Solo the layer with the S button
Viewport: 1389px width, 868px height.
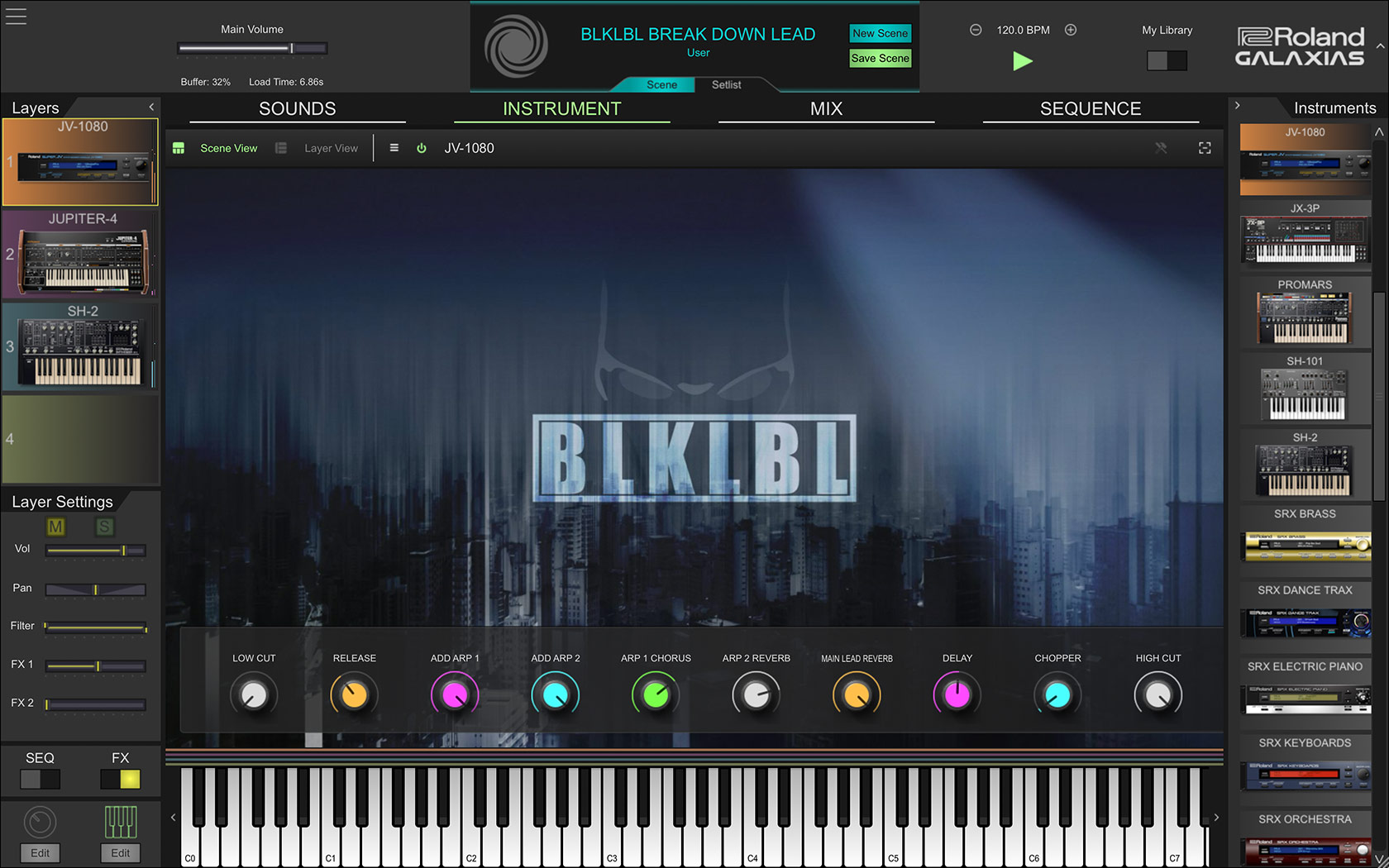pyautogui.click(x=104, y=527)
